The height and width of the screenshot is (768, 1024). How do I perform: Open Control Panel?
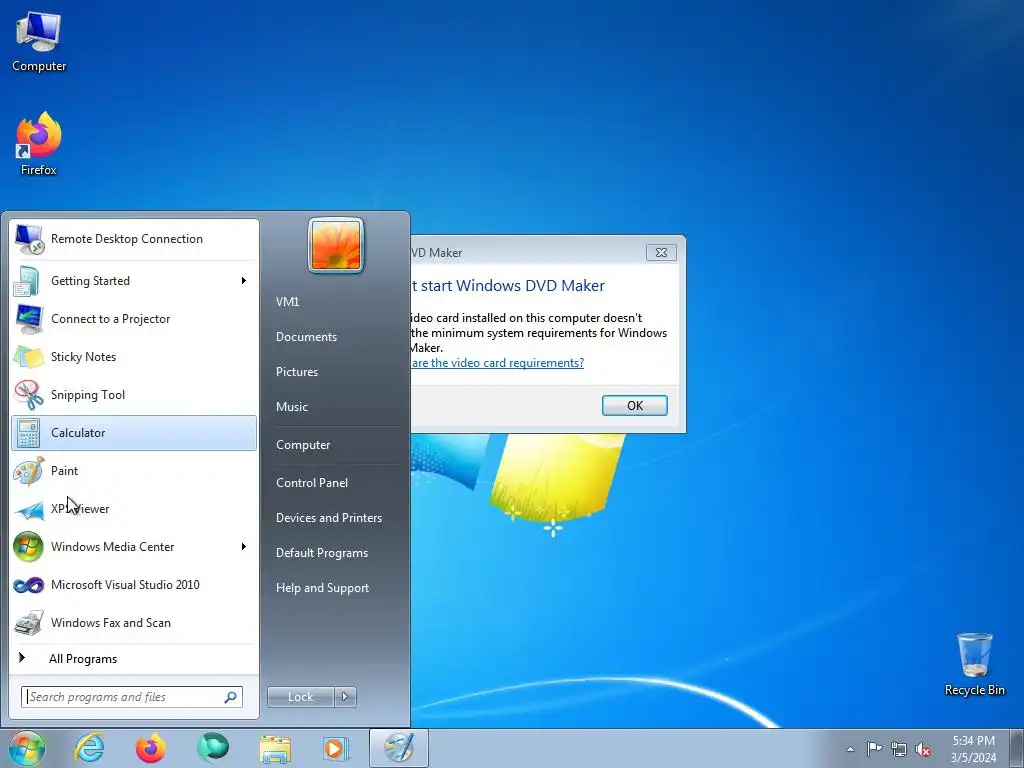312,483
